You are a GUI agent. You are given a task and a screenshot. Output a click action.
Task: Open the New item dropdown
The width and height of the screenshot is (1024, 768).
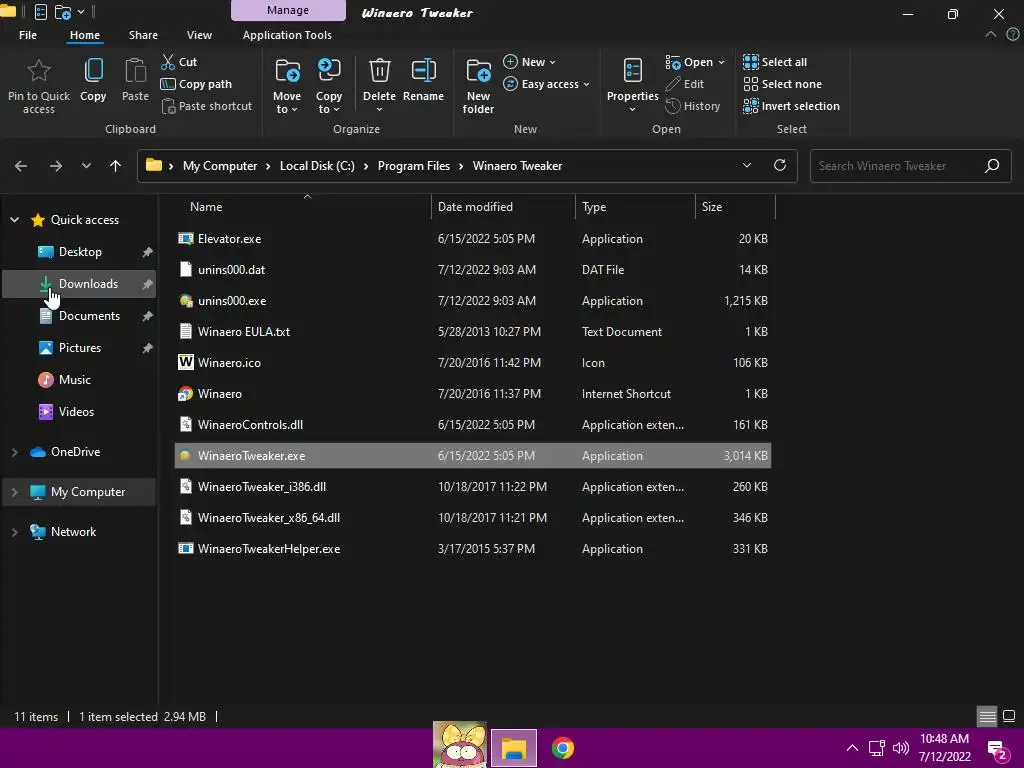tap(530, 62)
